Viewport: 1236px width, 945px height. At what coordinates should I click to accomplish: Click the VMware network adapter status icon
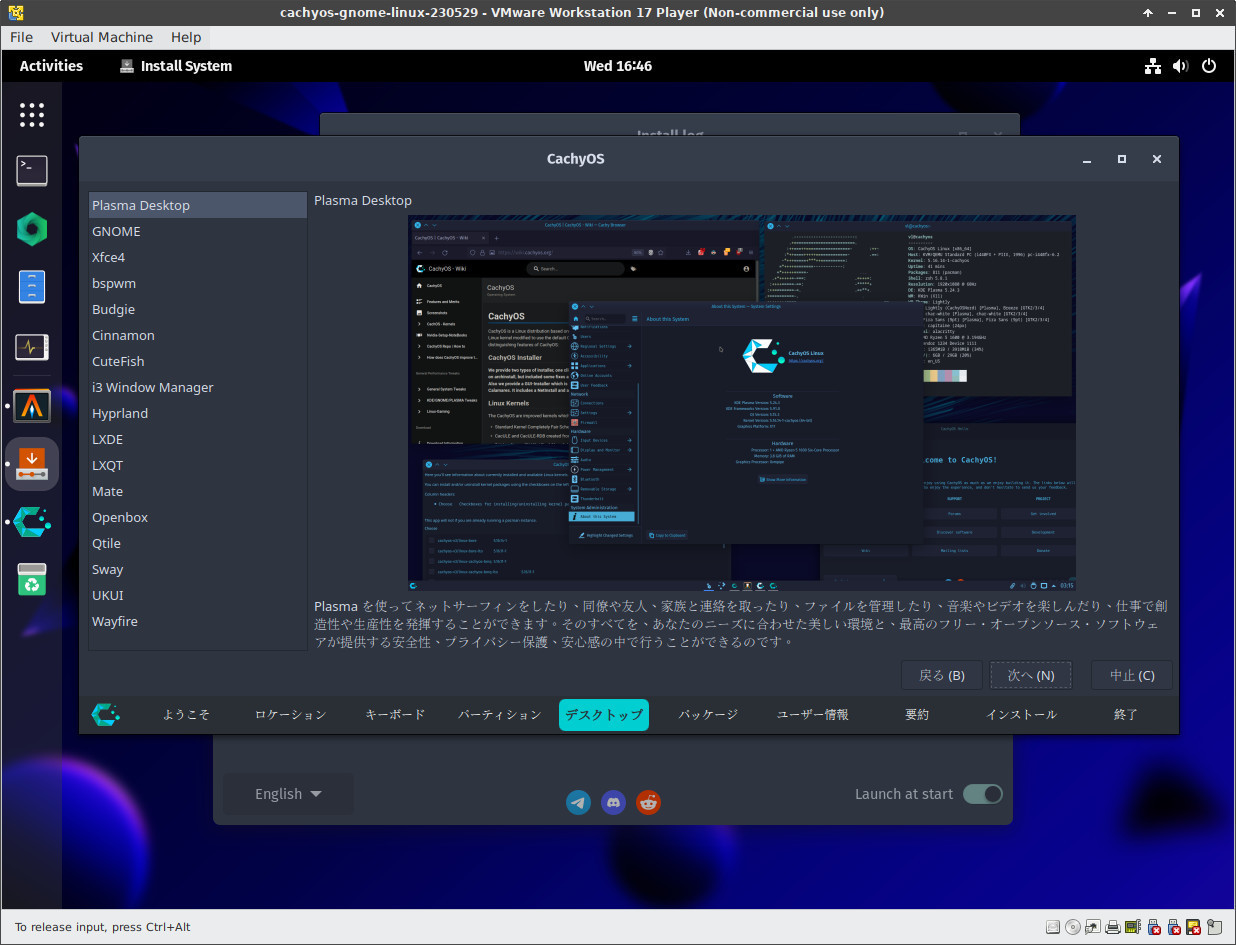tap(1094, 927)
